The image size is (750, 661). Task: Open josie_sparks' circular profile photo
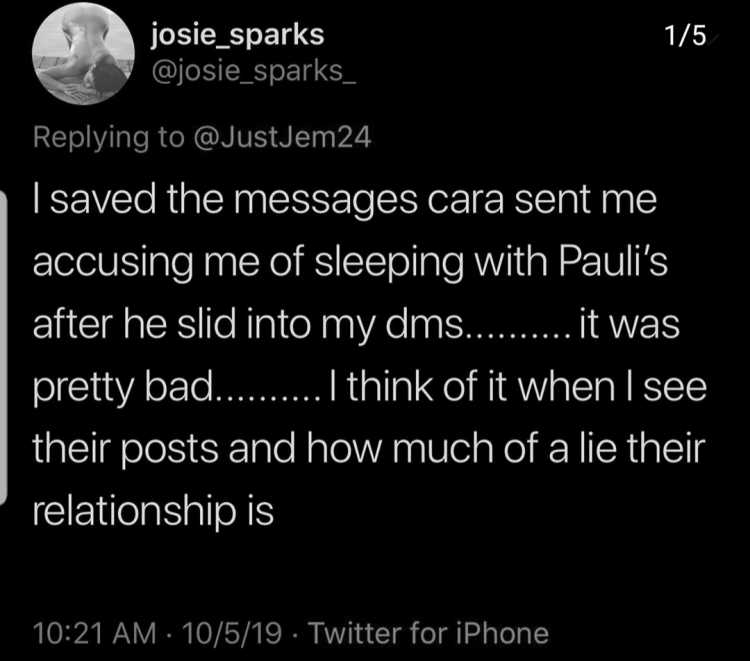tap(83, 54)
